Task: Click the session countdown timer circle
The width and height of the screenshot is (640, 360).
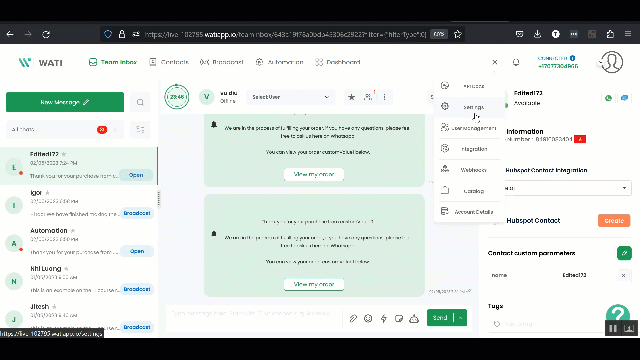Action: click(x=177, y=97)
